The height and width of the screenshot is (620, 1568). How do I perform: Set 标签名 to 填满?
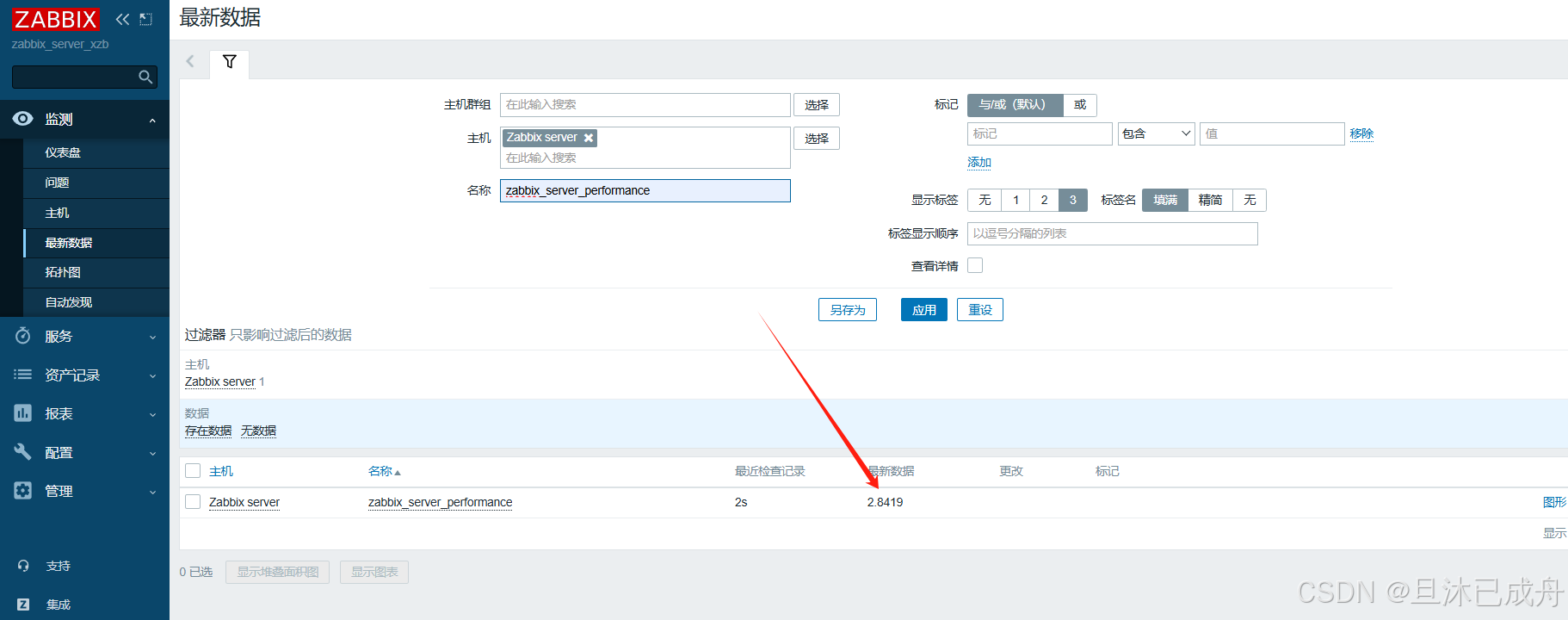(x=1165, y=200)
